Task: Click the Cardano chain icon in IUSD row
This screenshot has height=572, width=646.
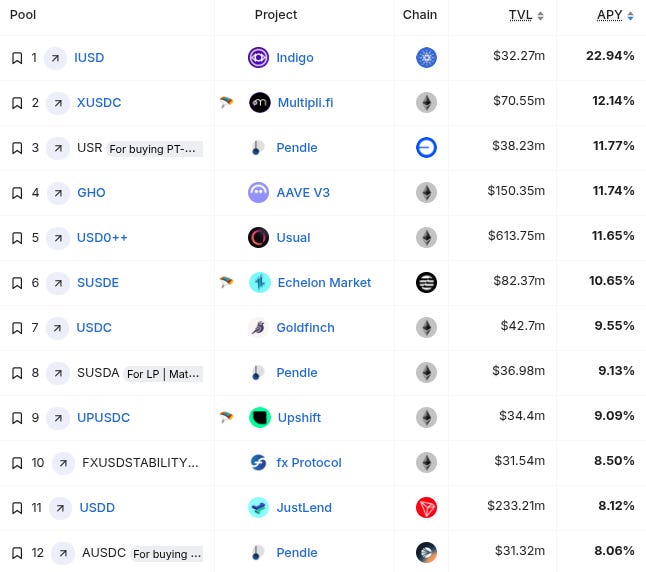Action: (x=426, y=58)
